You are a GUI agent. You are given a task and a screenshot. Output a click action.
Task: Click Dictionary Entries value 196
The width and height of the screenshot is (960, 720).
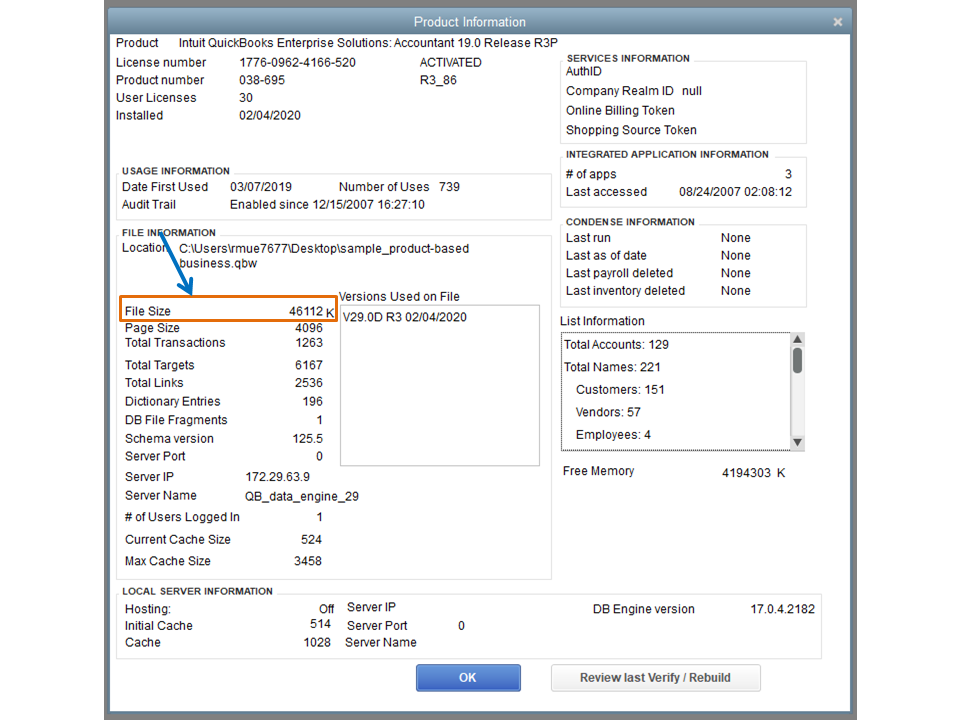coord(312,402)
